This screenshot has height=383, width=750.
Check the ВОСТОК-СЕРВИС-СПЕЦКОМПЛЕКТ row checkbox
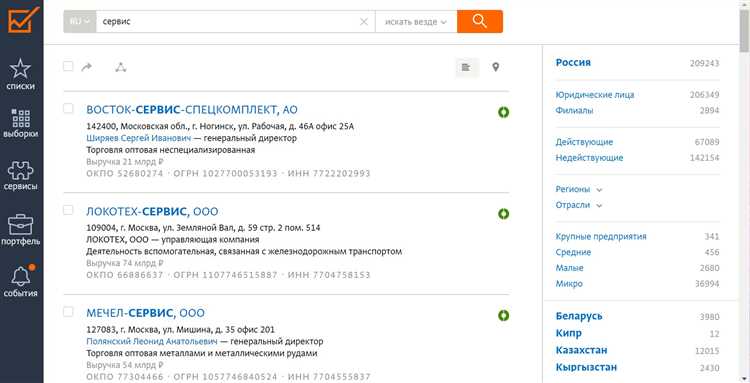(68, 109)
